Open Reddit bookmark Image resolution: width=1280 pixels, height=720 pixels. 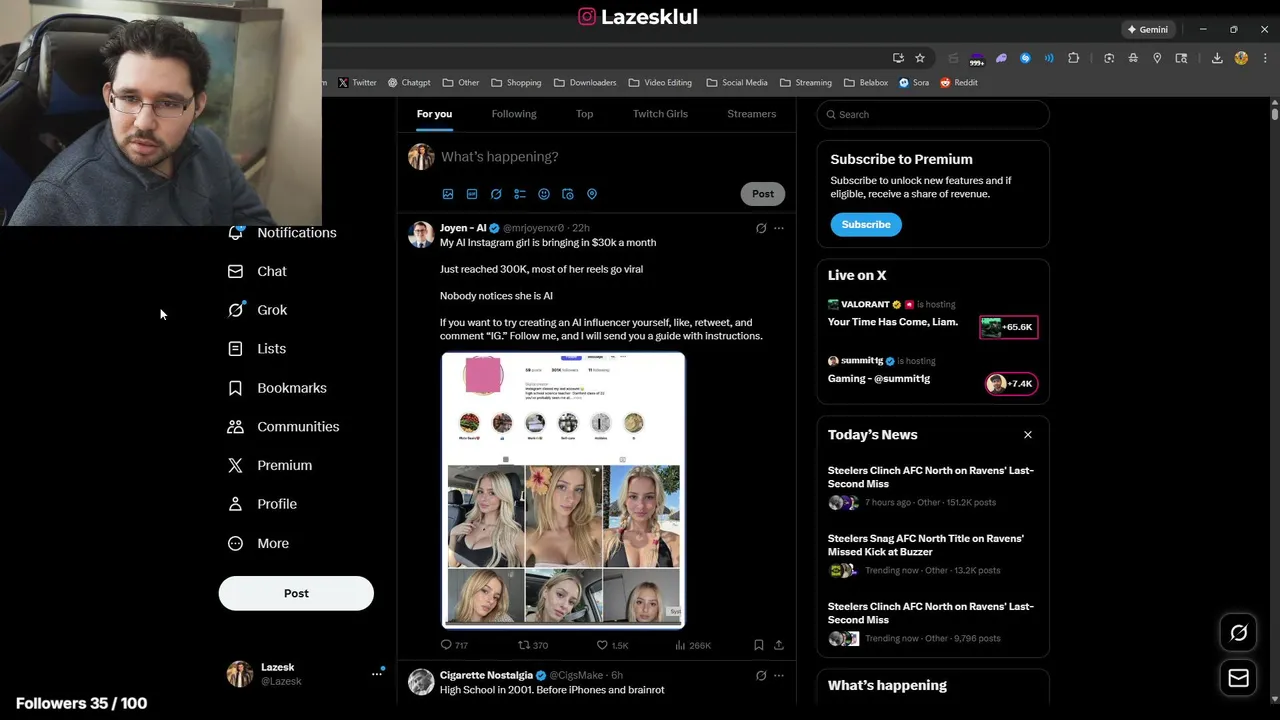coord(958,83)
